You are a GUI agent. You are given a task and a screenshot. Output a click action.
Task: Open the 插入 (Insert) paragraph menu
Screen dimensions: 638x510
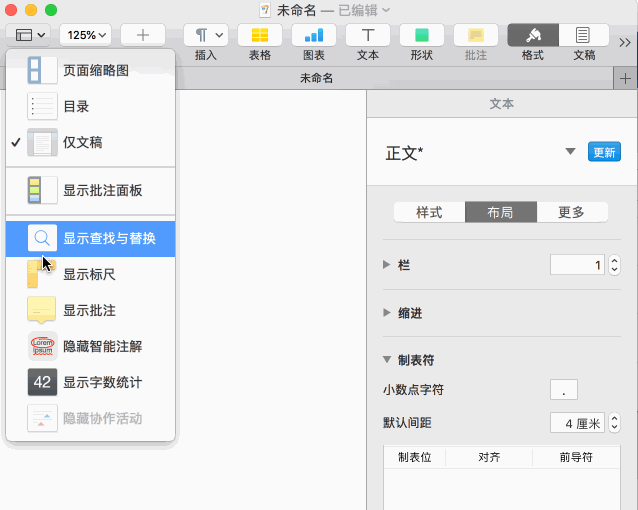click(x=206, y=35)
